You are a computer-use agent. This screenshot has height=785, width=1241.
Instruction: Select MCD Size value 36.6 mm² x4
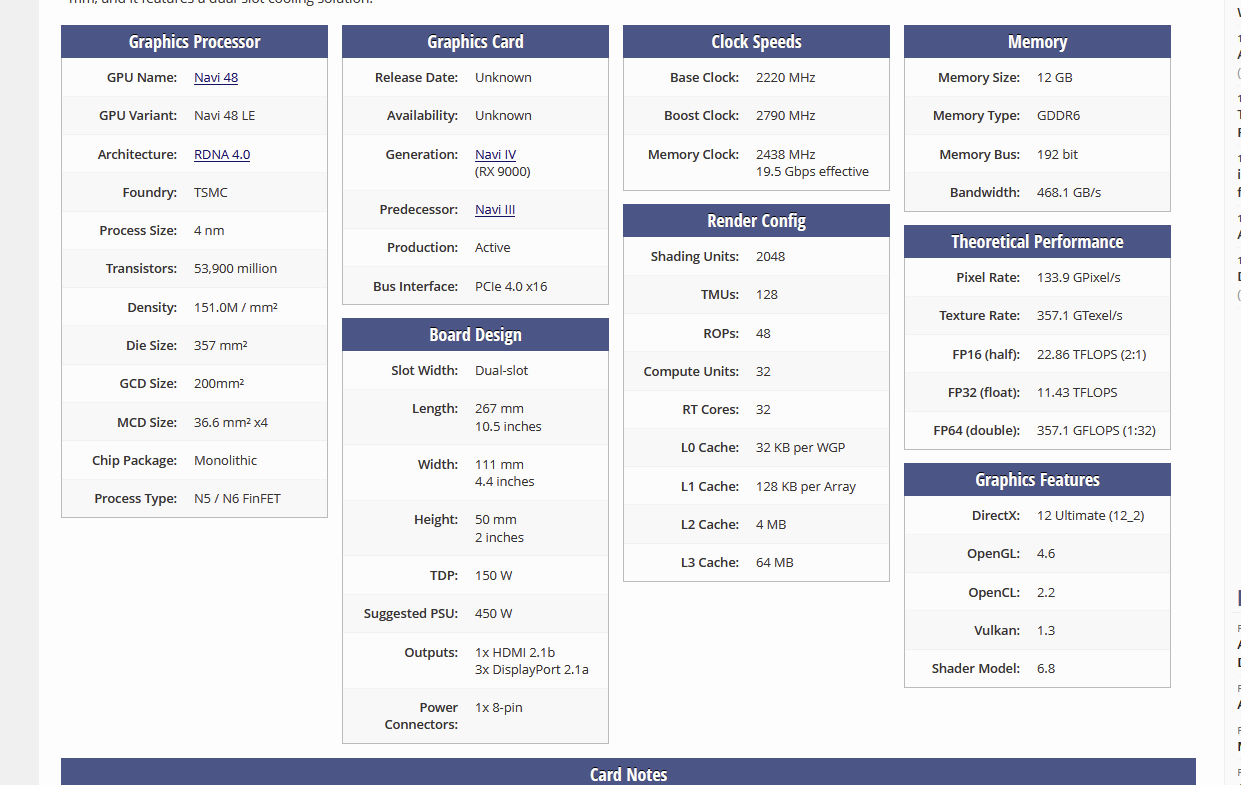coord(231,422)
